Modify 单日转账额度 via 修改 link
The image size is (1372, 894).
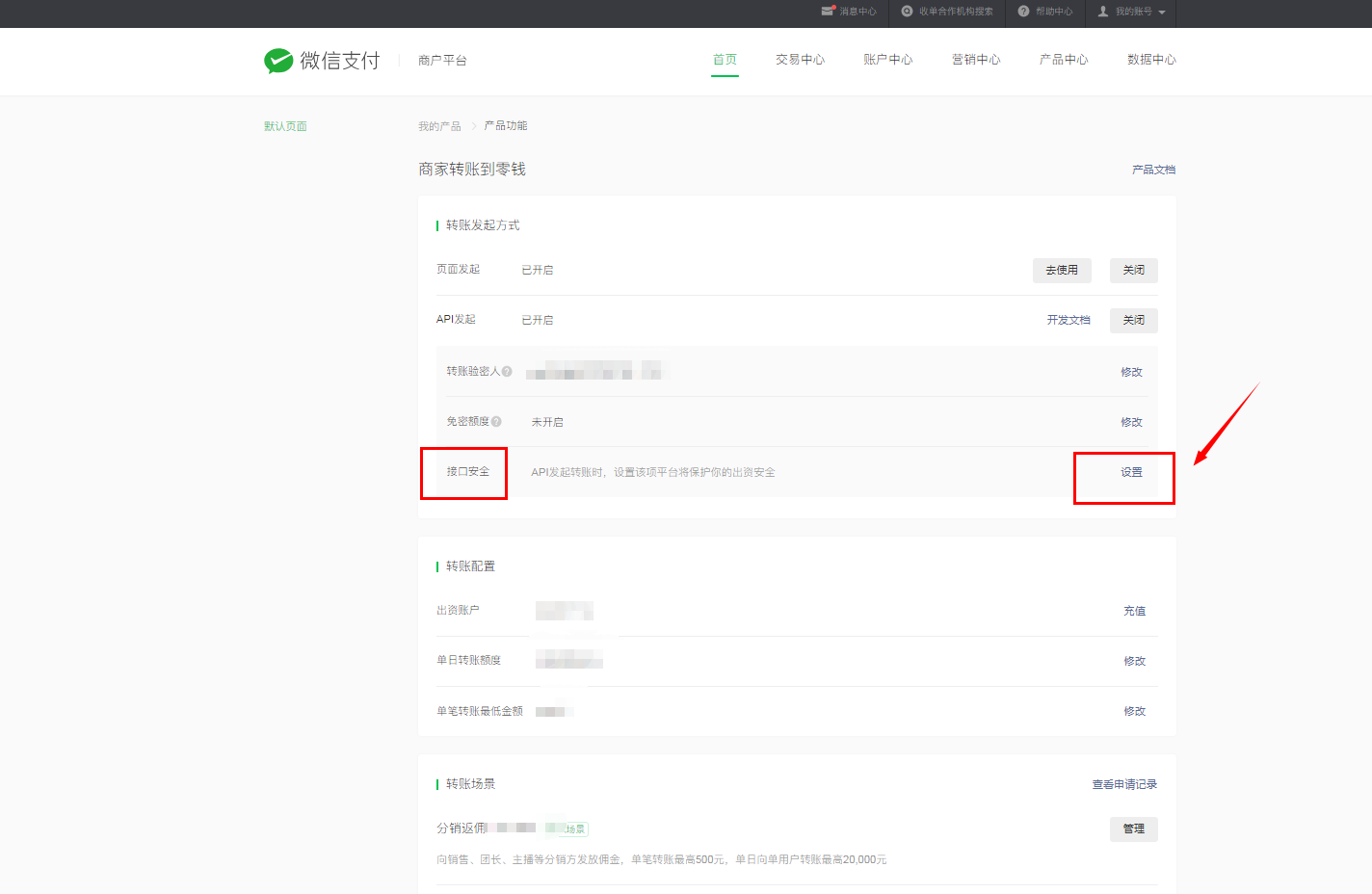pyautogui.click(x=1134, y=662)
